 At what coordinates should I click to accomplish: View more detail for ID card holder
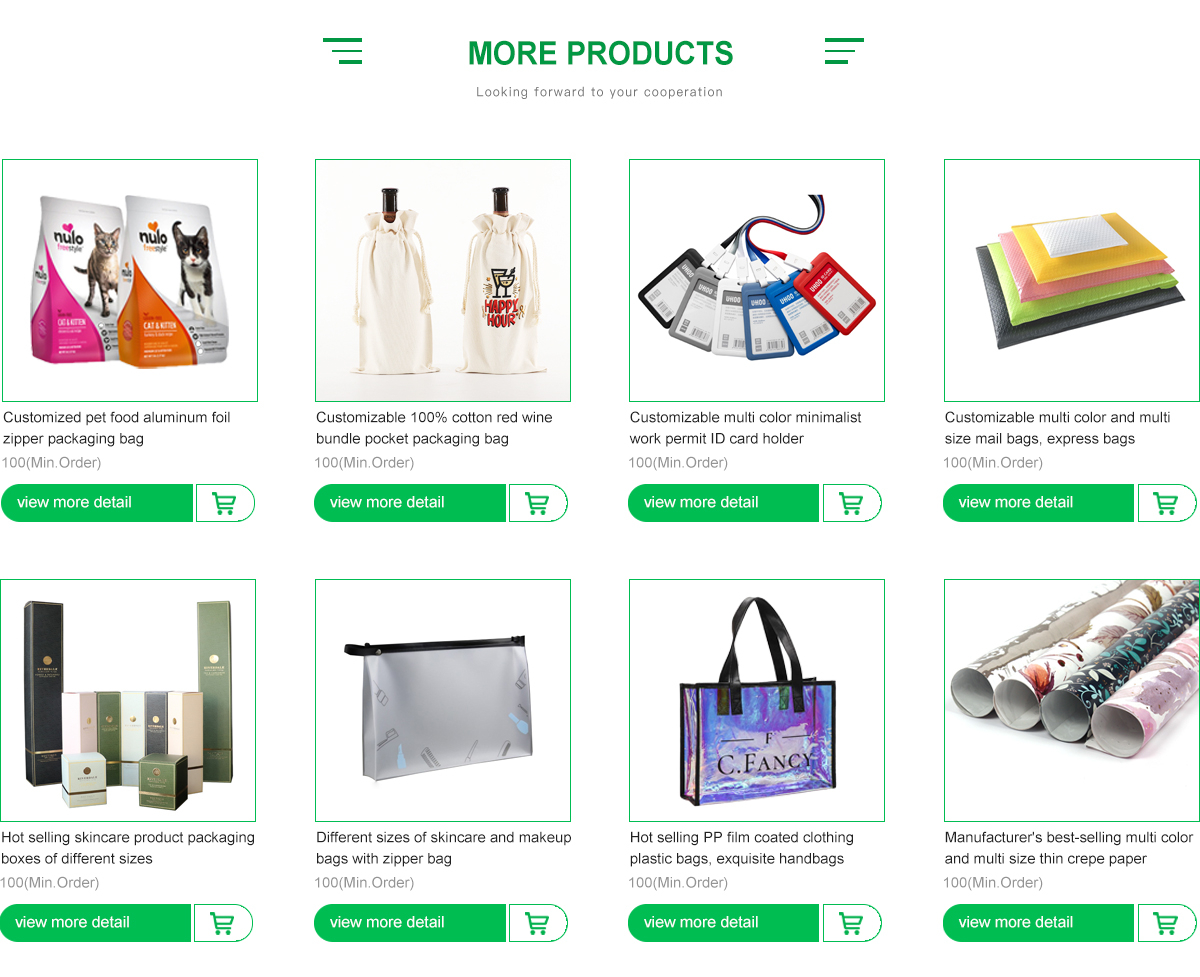click(723, 503)
